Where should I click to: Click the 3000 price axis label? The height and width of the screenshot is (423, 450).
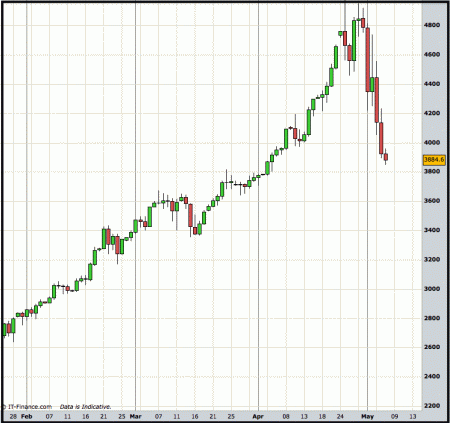click(x=432, y=289)
